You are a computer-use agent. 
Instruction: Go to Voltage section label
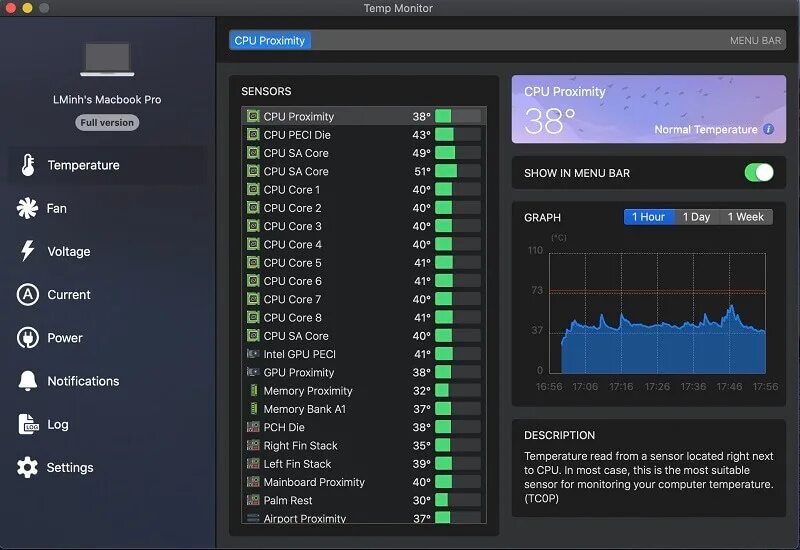tap(69, 252)
